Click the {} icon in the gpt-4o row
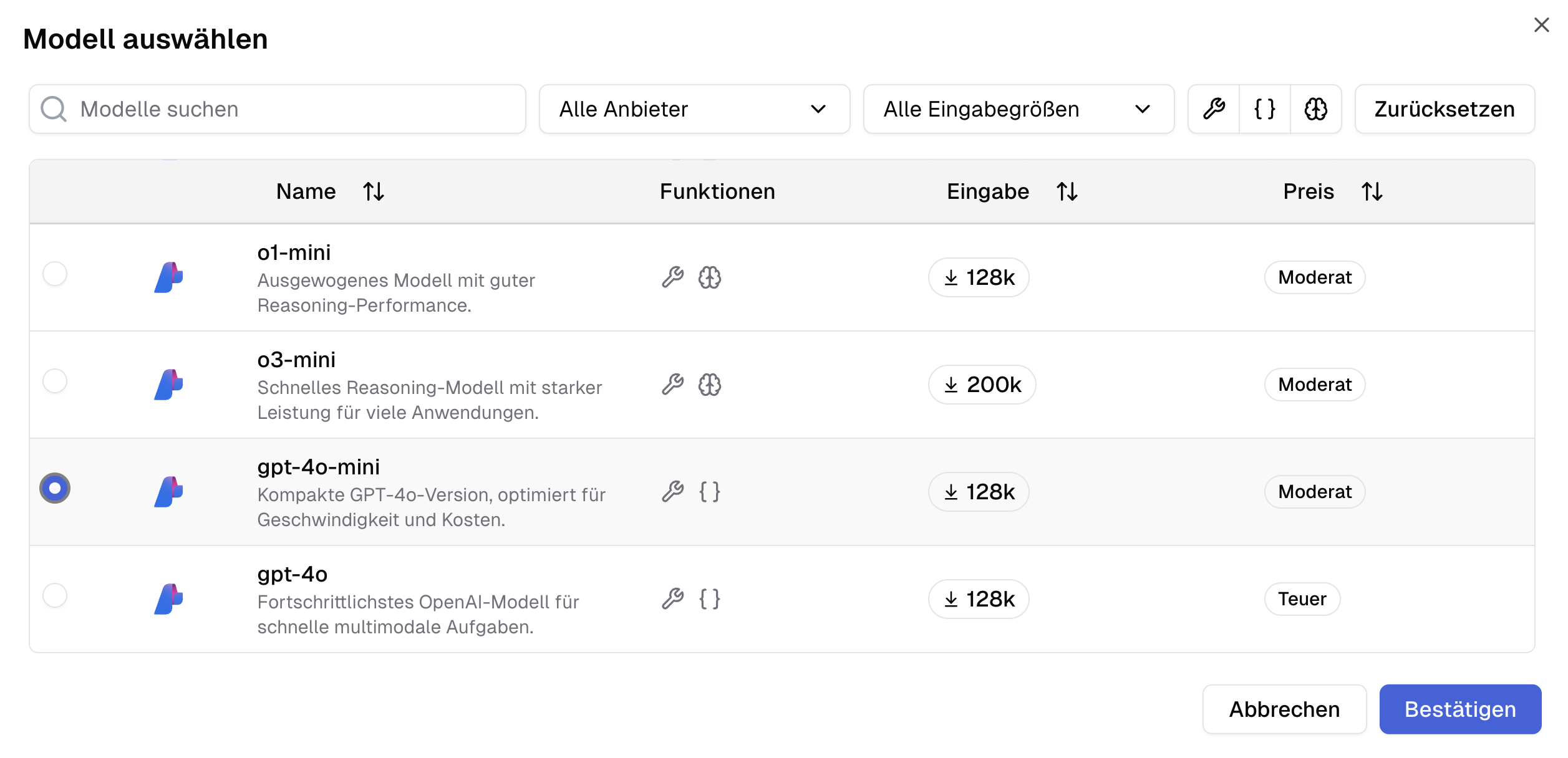1568x758 pixels. tap(709, 599)
